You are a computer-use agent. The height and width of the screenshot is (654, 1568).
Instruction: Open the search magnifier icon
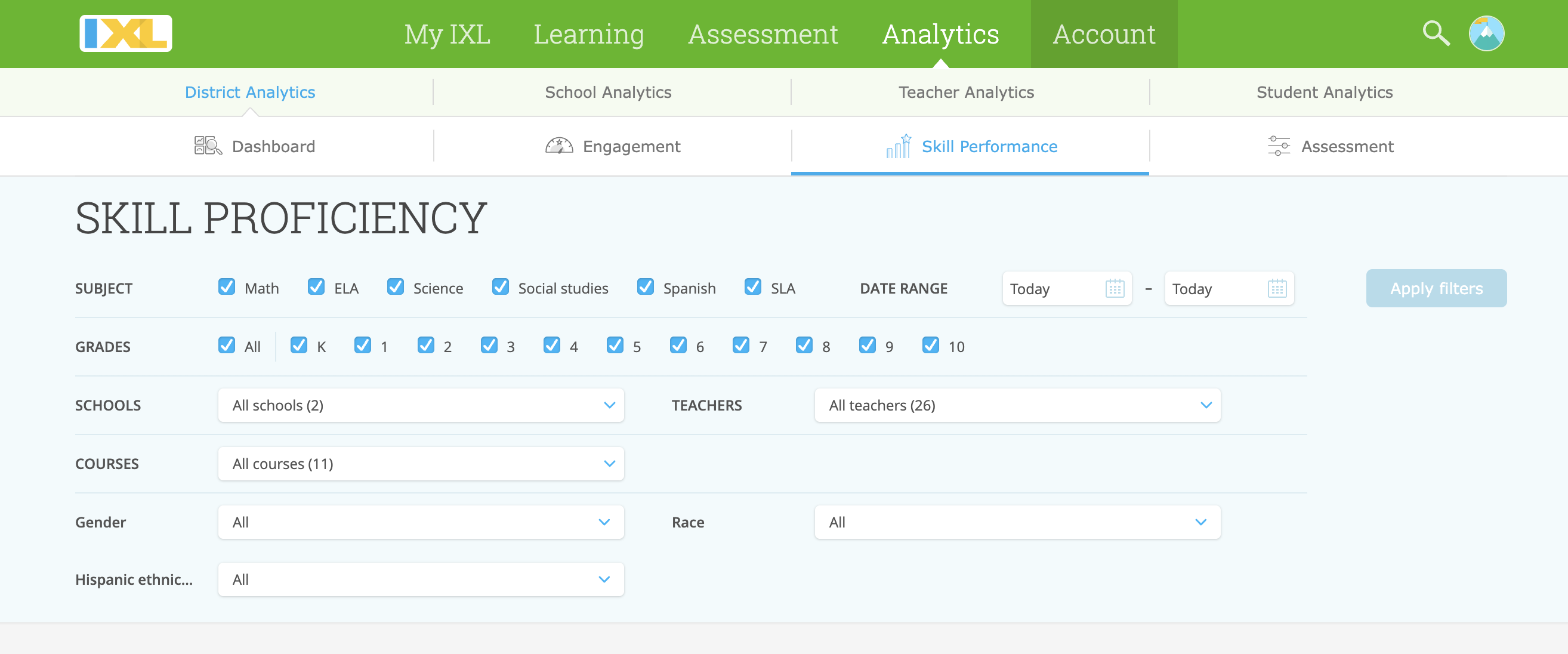[1436, 33]
